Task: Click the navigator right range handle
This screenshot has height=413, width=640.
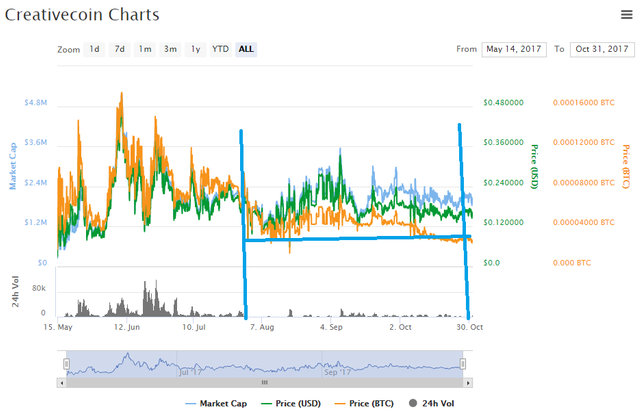Action: click(x=462, y=364)
